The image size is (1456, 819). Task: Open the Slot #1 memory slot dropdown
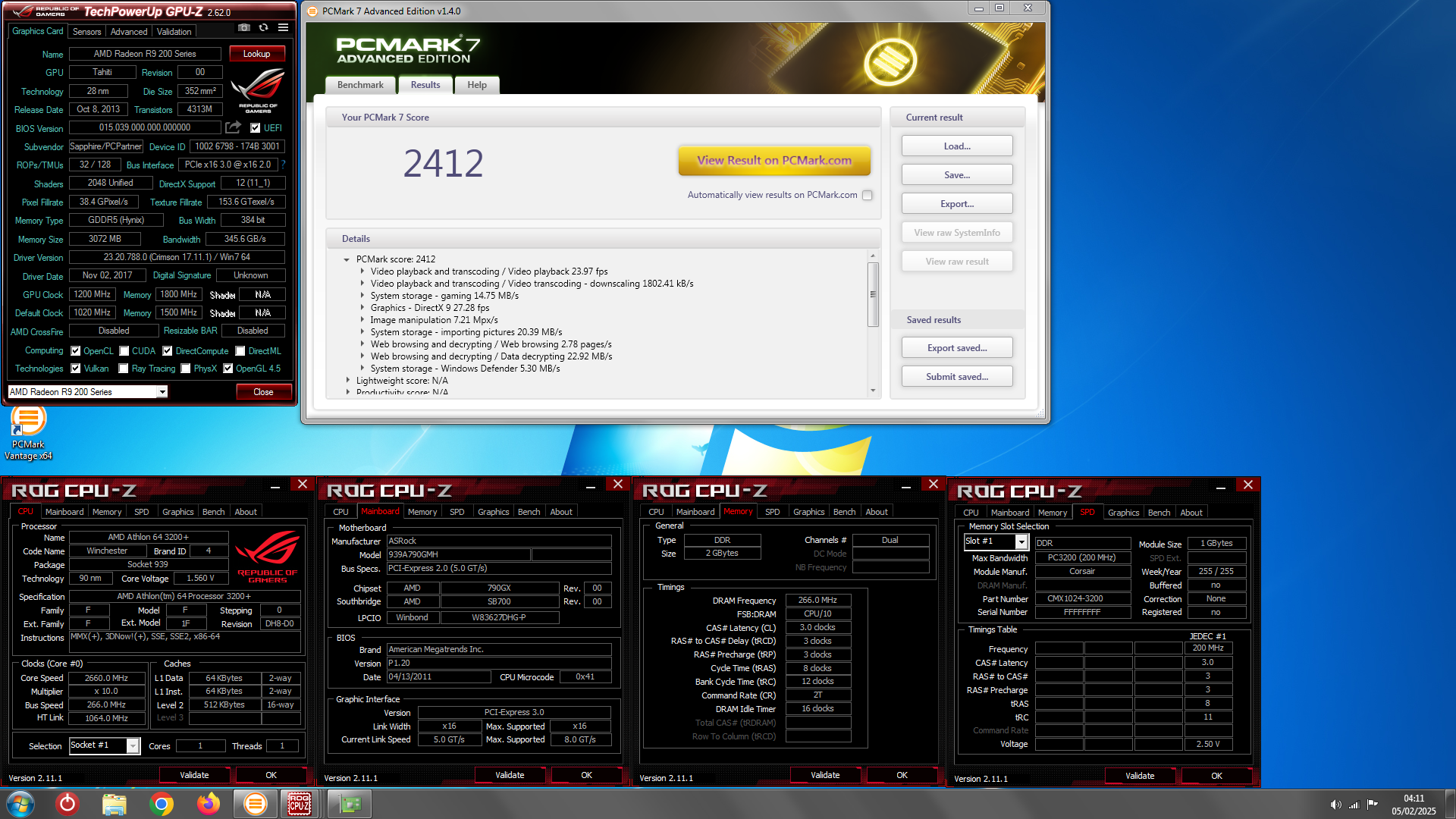click(x=1021, y=541)
